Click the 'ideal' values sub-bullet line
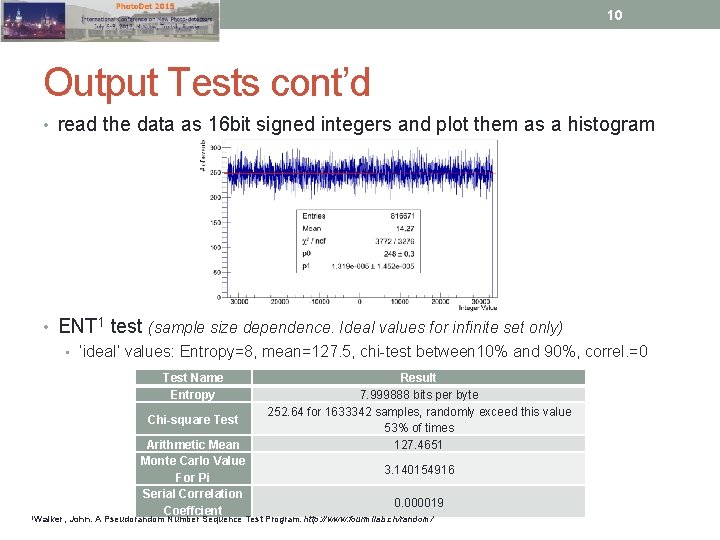 tap(363, 351)
